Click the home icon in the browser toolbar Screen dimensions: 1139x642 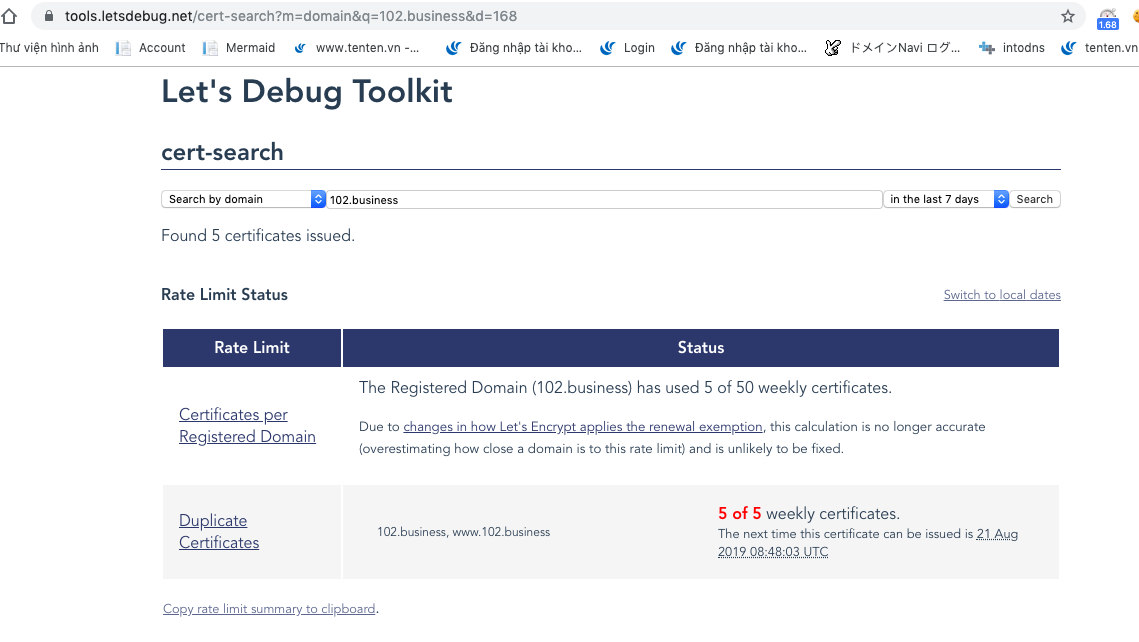(9, 16)
